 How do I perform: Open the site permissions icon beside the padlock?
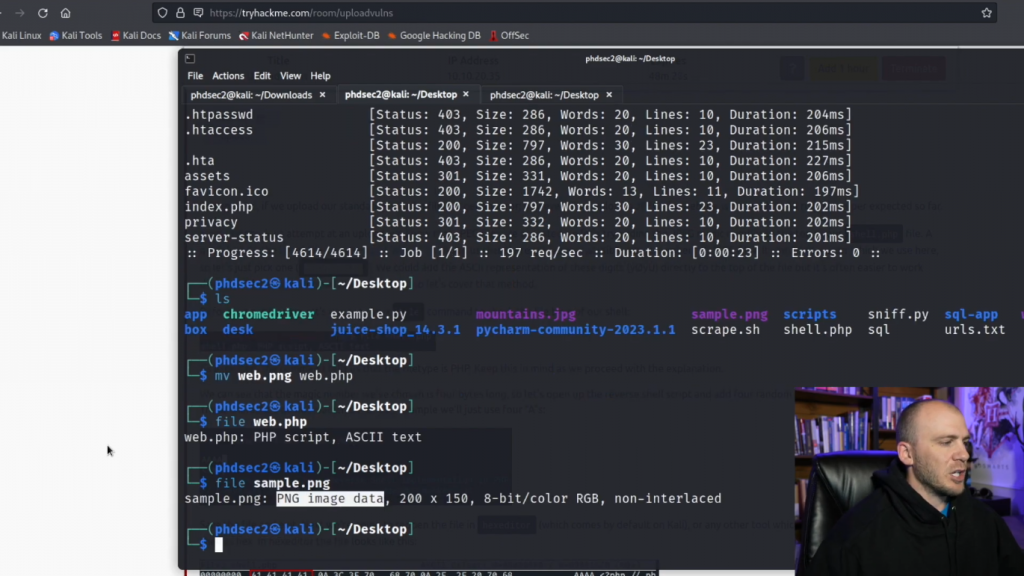pos(198,13)
